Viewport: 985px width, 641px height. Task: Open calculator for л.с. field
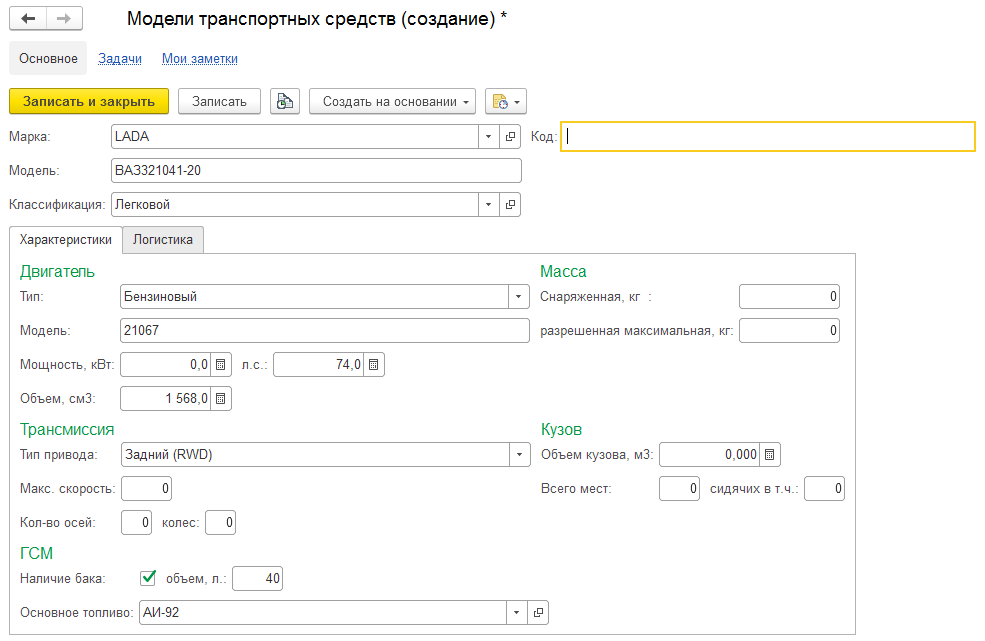point(374,365)
